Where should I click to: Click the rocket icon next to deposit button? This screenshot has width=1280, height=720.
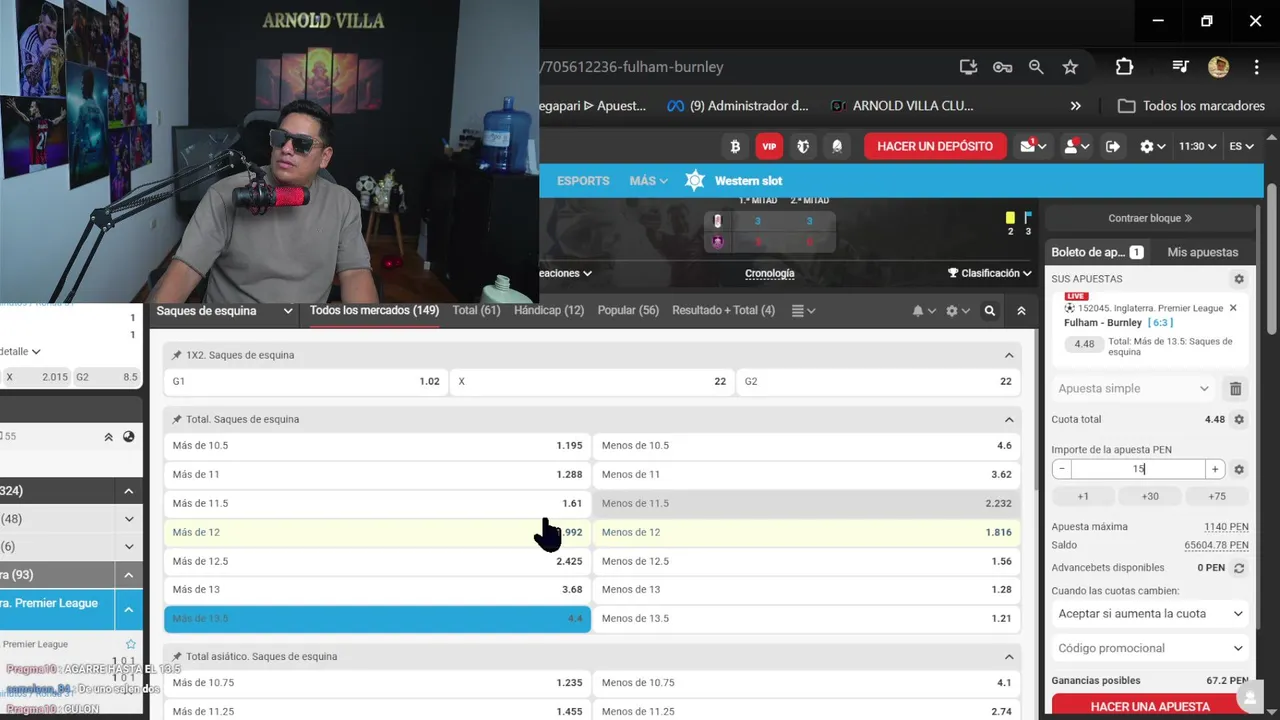(838, 146)
